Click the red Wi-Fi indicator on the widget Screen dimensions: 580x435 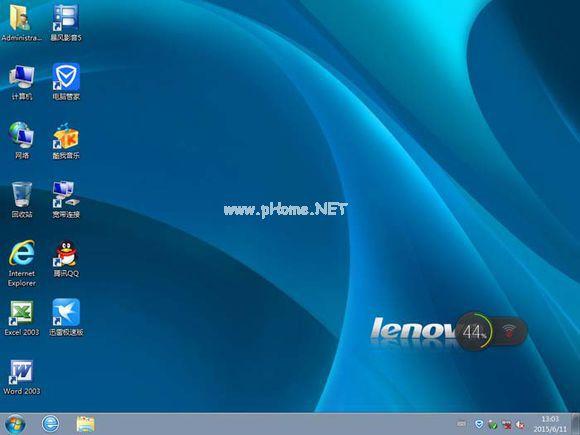tap(509, 331)
